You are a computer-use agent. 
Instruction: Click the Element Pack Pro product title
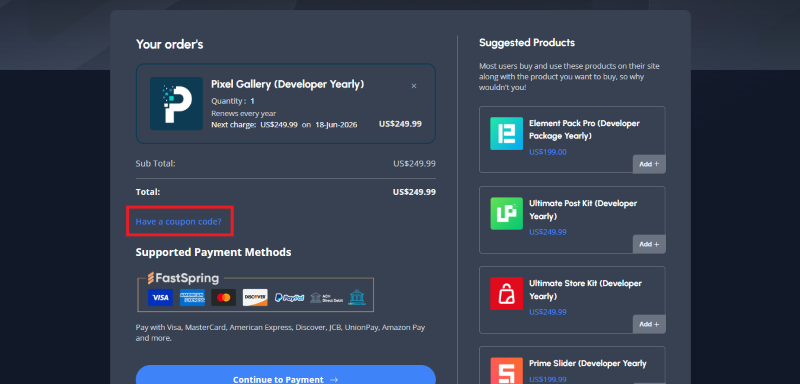(584, 130)
